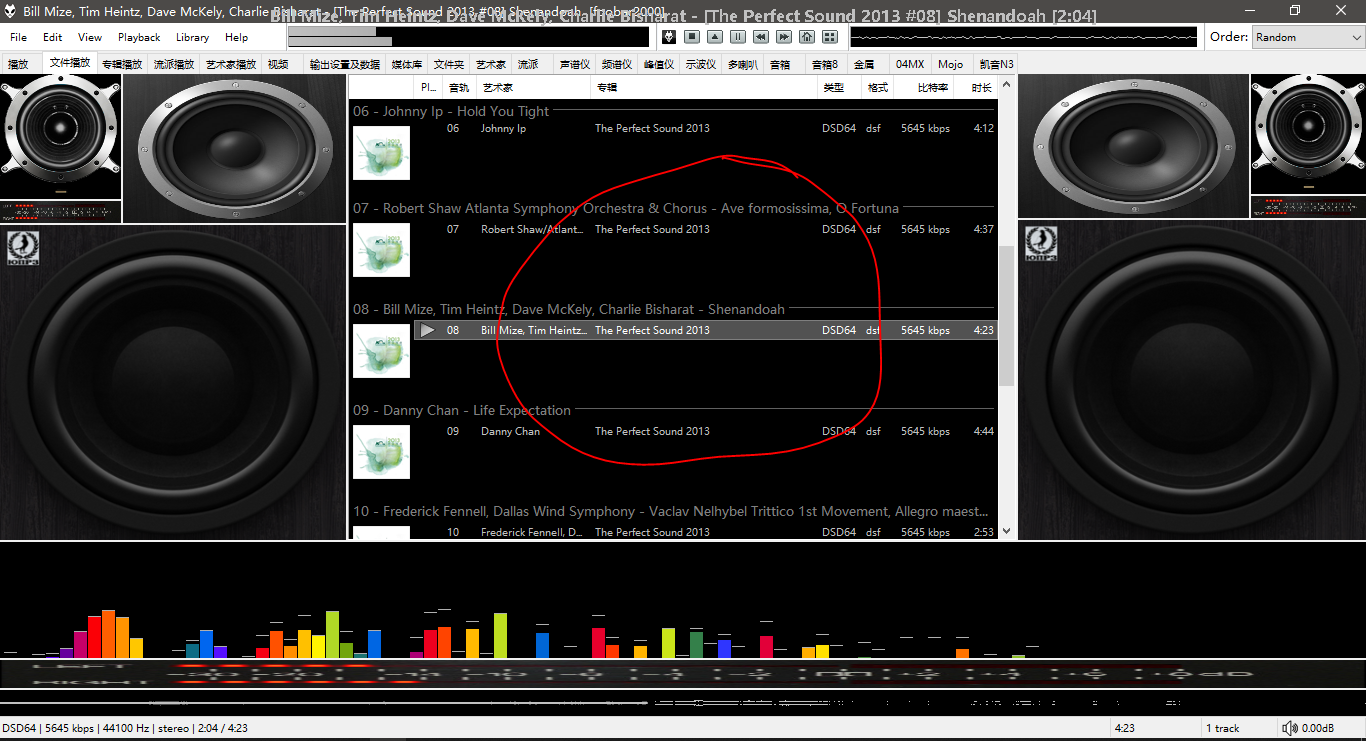Click the four-squares grid toolbar icon

coord(829,37)
